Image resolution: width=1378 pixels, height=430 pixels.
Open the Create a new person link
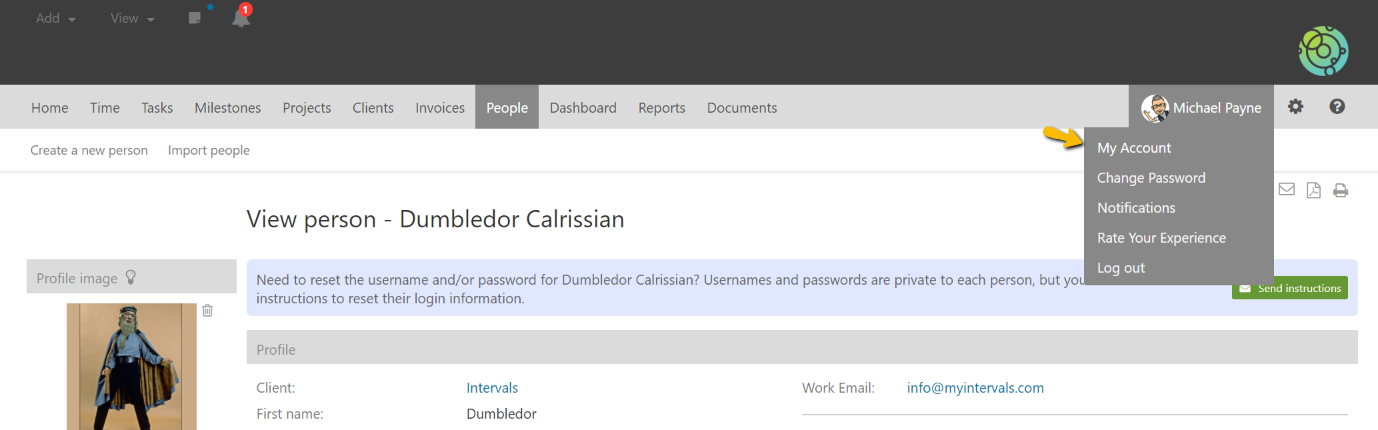click(89, 150)
